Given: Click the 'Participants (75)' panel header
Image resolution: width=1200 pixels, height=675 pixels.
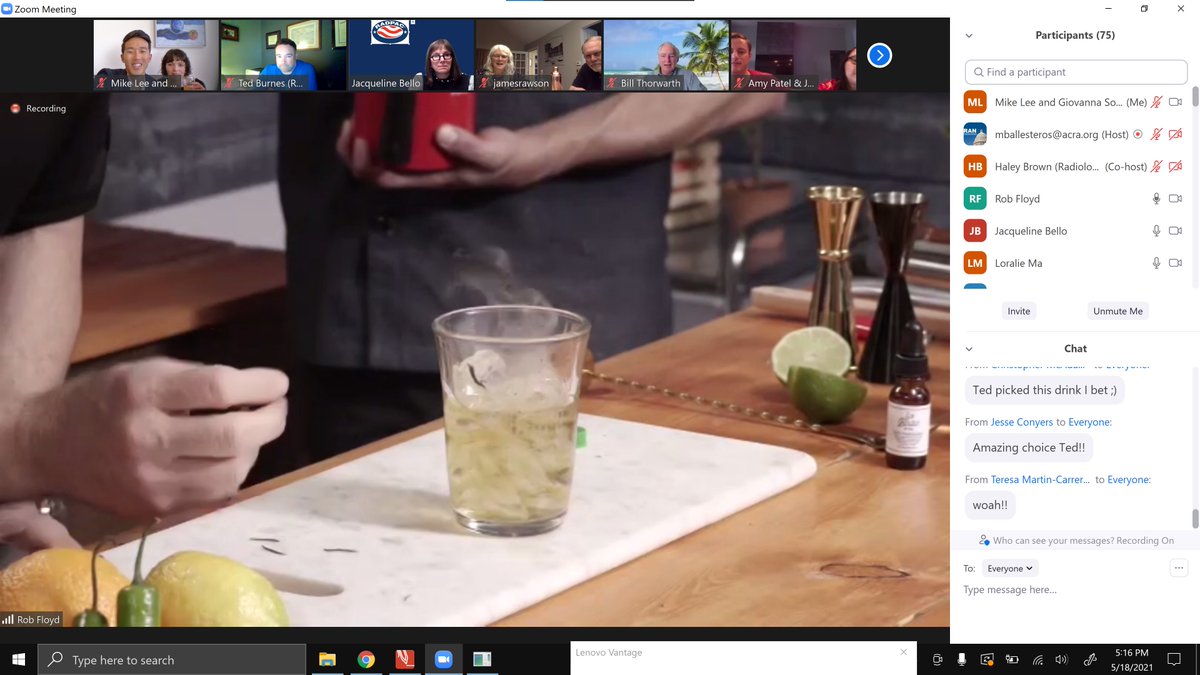Looking at the screenshot, I should tap(1075, 35).
